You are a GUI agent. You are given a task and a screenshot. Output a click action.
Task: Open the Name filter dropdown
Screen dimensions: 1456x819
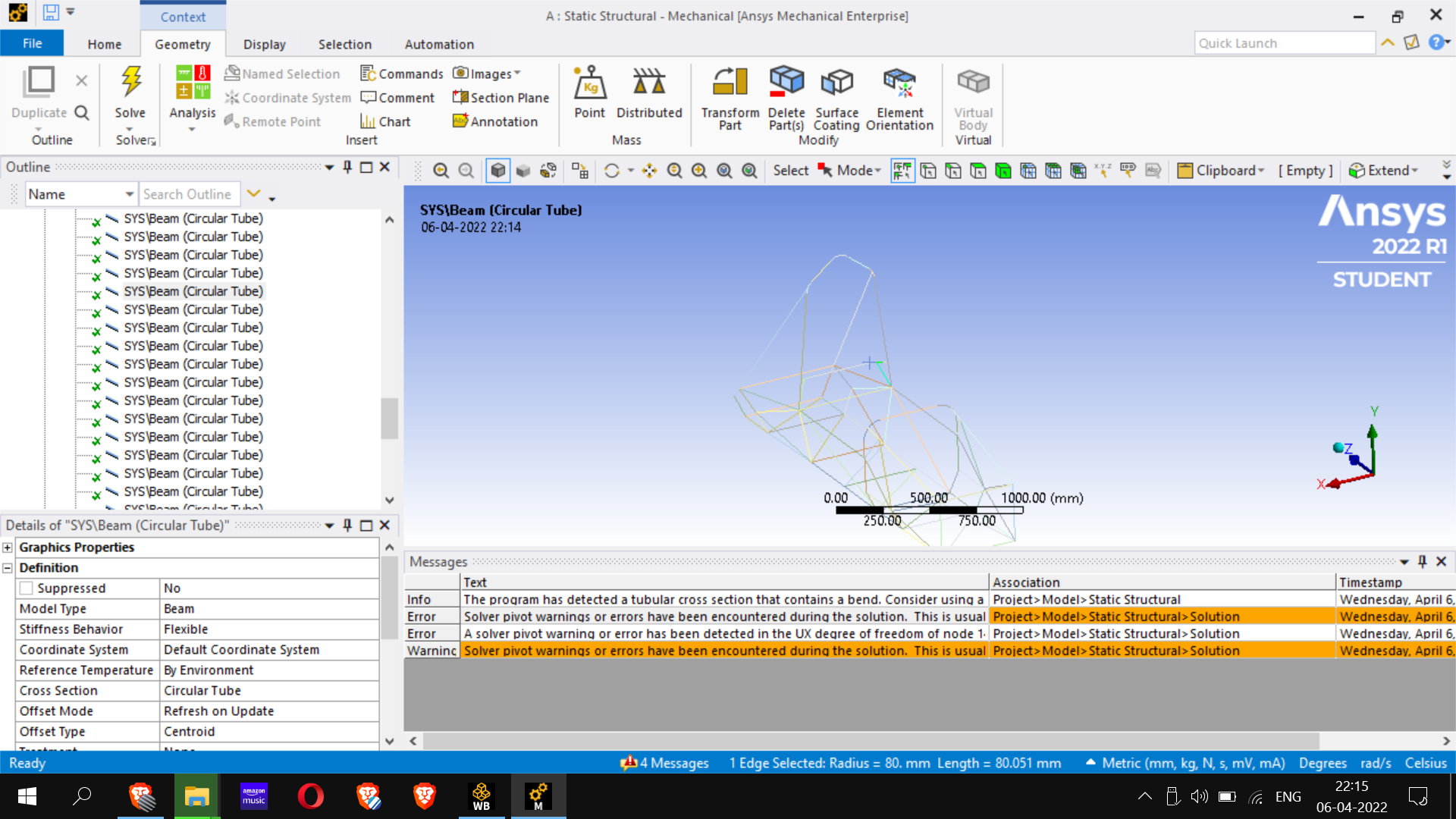tap(130, 194)
